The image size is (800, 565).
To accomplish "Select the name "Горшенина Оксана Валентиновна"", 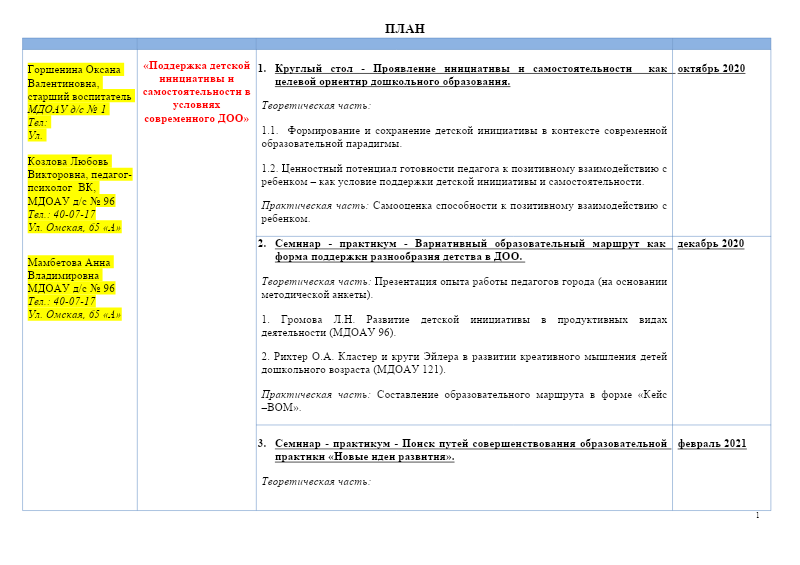I will pyautogui.click(x=76, y=77).
